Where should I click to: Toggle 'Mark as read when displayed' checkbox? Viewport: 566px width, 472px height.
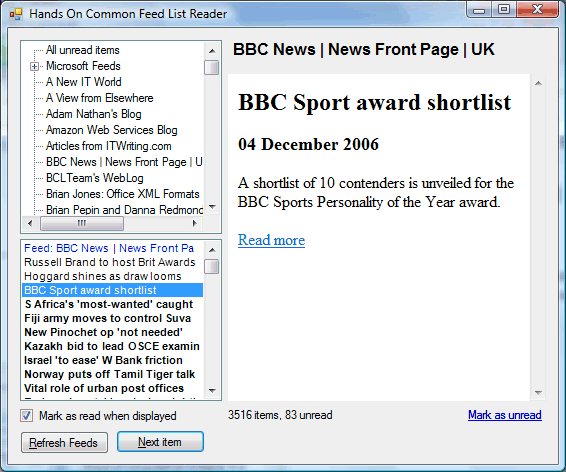pyautogui.click(x=26, y=416)
